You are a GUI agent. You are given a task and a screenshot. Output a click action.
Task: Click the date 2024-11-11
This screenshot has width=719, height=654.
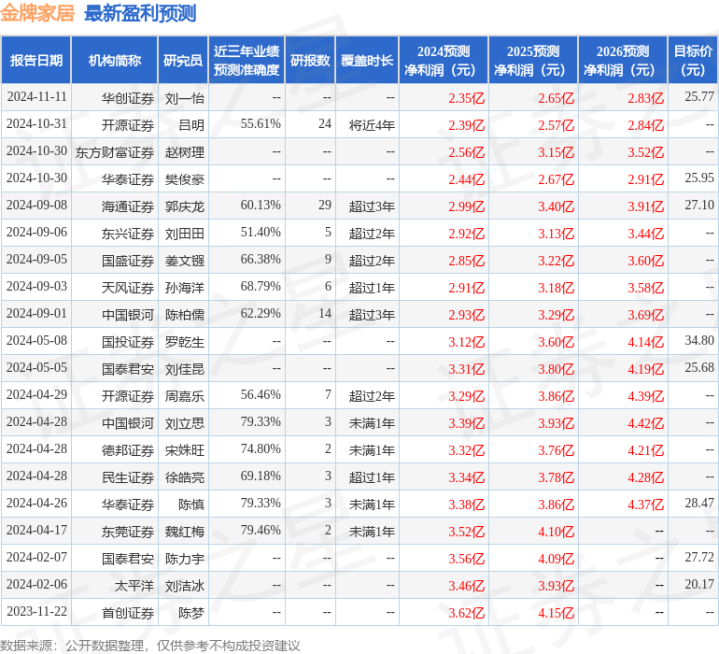[37, 97]
